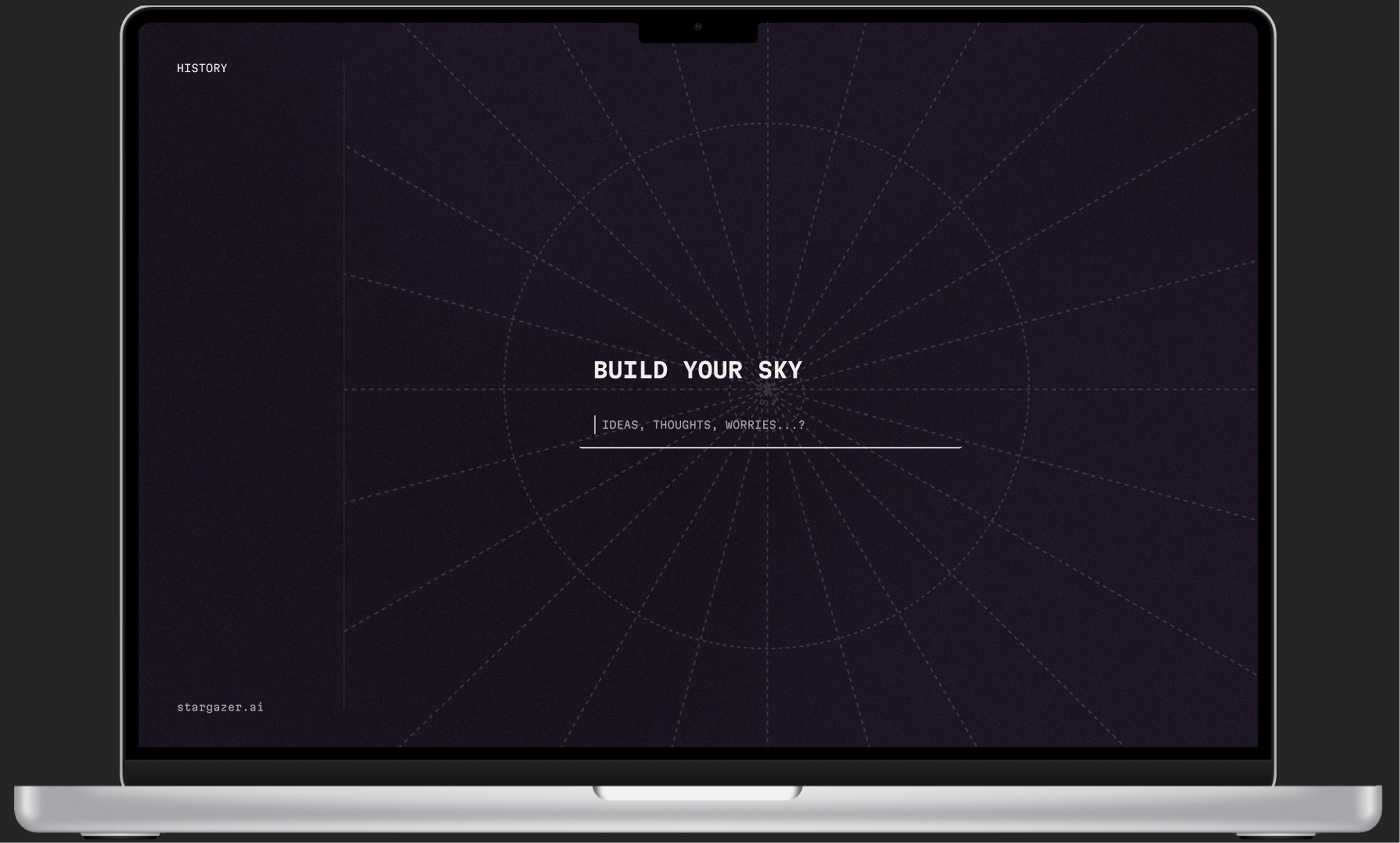Click the word YOUR in heading

[x=712, y=370]
